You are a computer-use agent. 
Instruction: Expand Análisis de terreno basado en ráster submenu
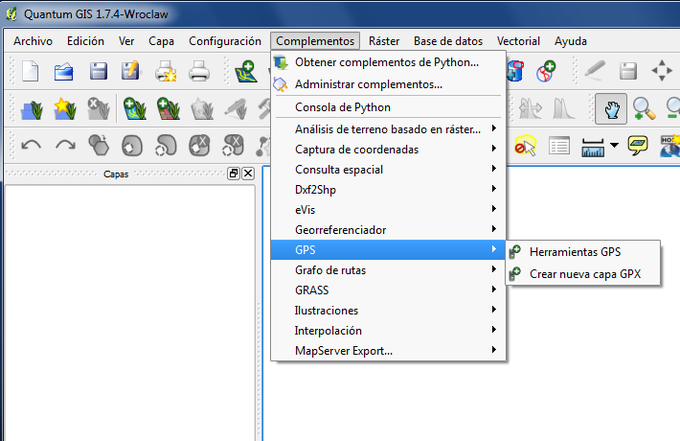pyautogui.click(x=388, y=129)
